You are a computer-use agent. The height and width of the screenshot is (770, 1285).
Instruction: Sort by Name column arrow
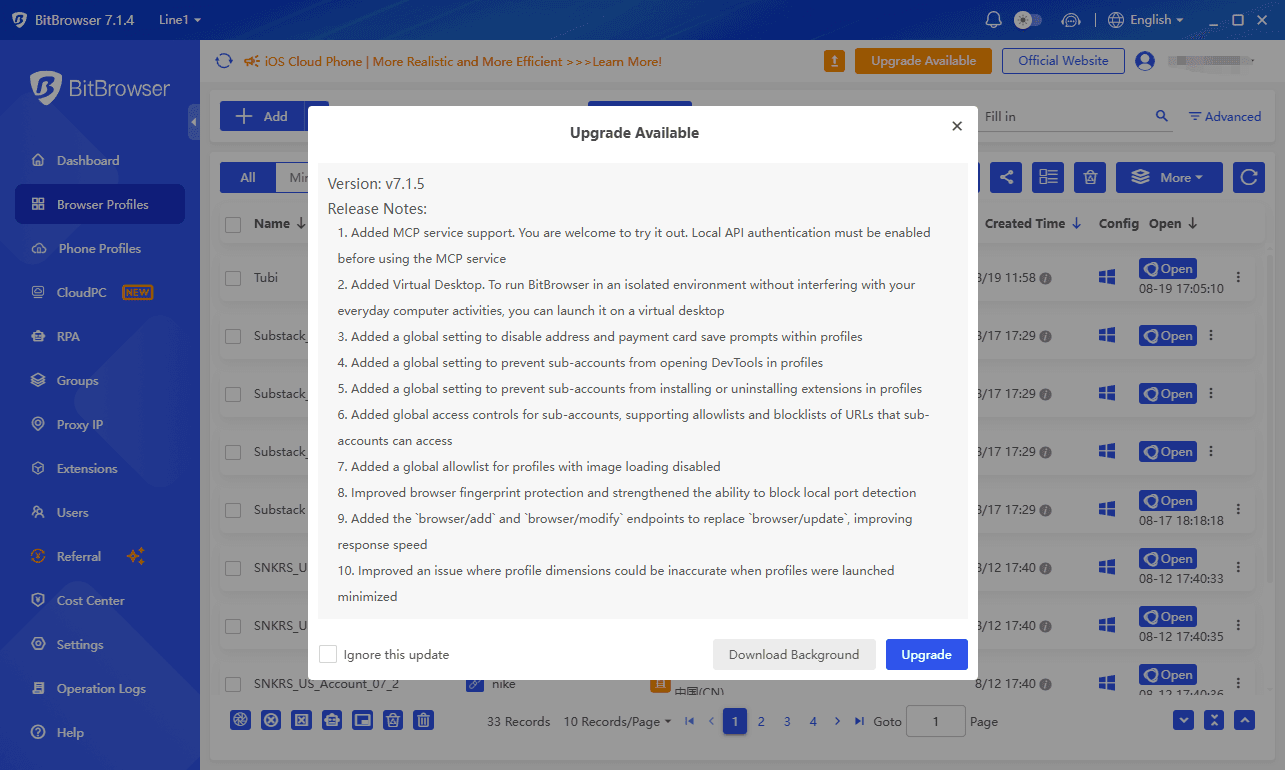(x=301, y=224)
